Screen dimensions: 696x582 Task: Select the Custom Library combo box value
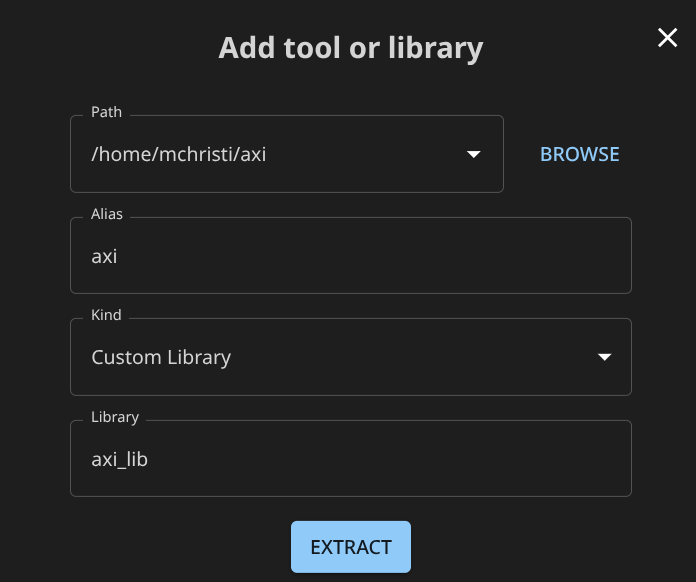pos(161,357)
